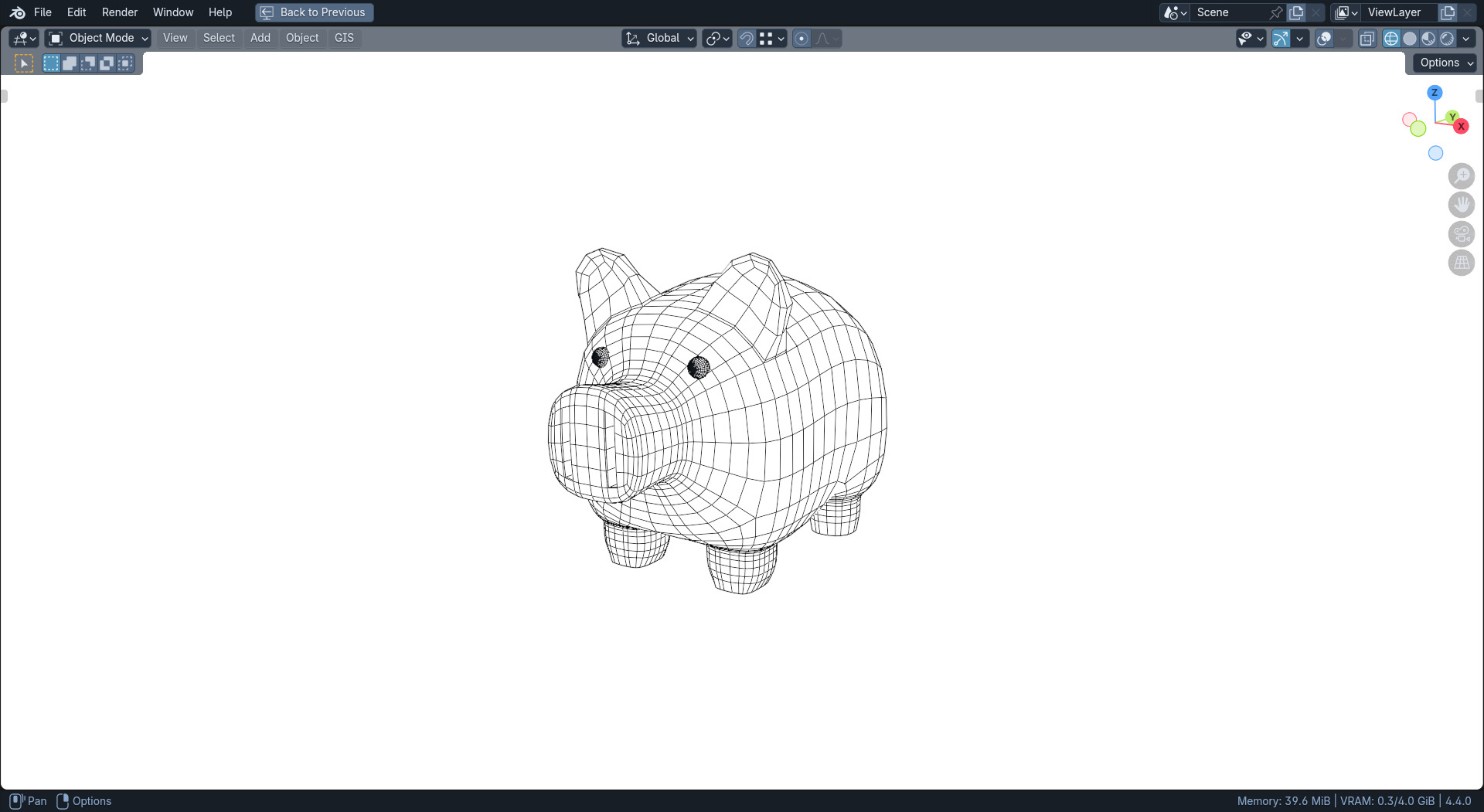This screenshot has width=1484, height=812.
Task: Open the Scene browse dropdown
Action: coord(1175,12)
